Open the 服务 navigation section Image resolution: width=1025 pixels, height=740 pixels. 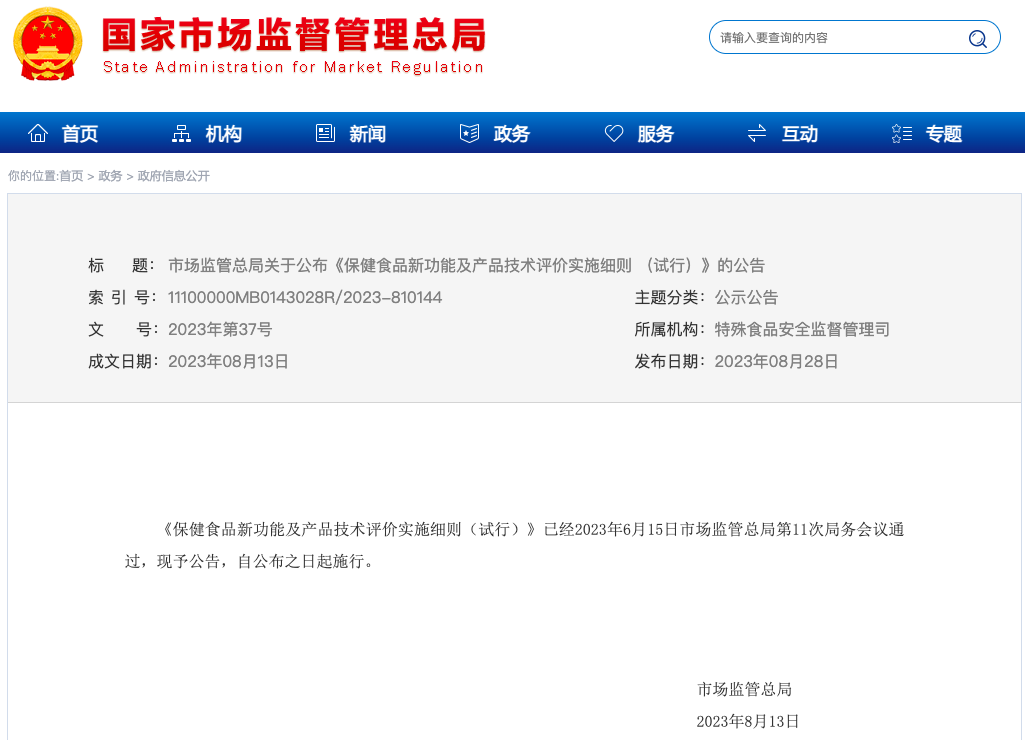click(x=655, y=134)
